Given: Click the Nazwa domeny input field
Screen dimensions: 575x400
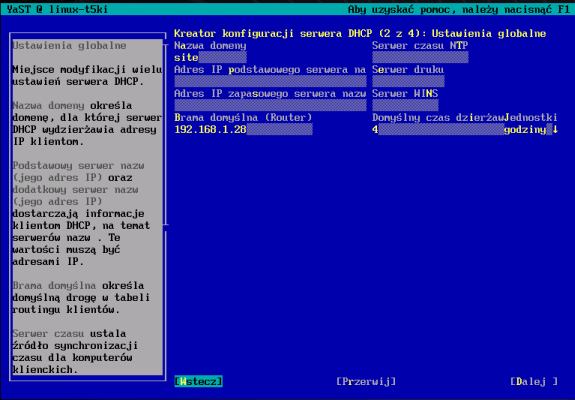Looking at the screenshot, I should (210, 57).
